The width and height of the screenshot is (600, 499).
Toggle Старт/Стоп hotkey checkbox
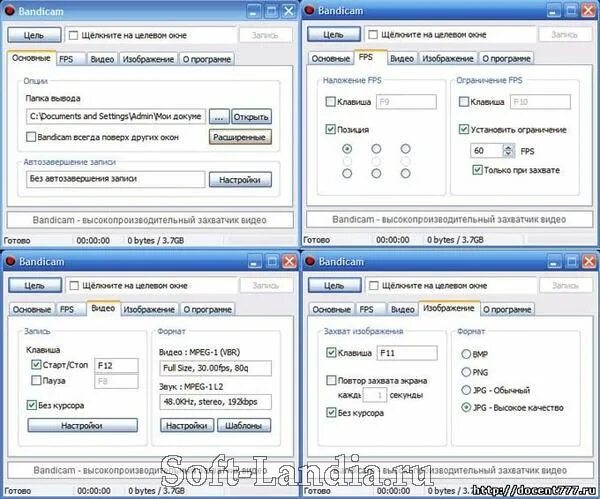pyautogui.click(x=36, y=365)
